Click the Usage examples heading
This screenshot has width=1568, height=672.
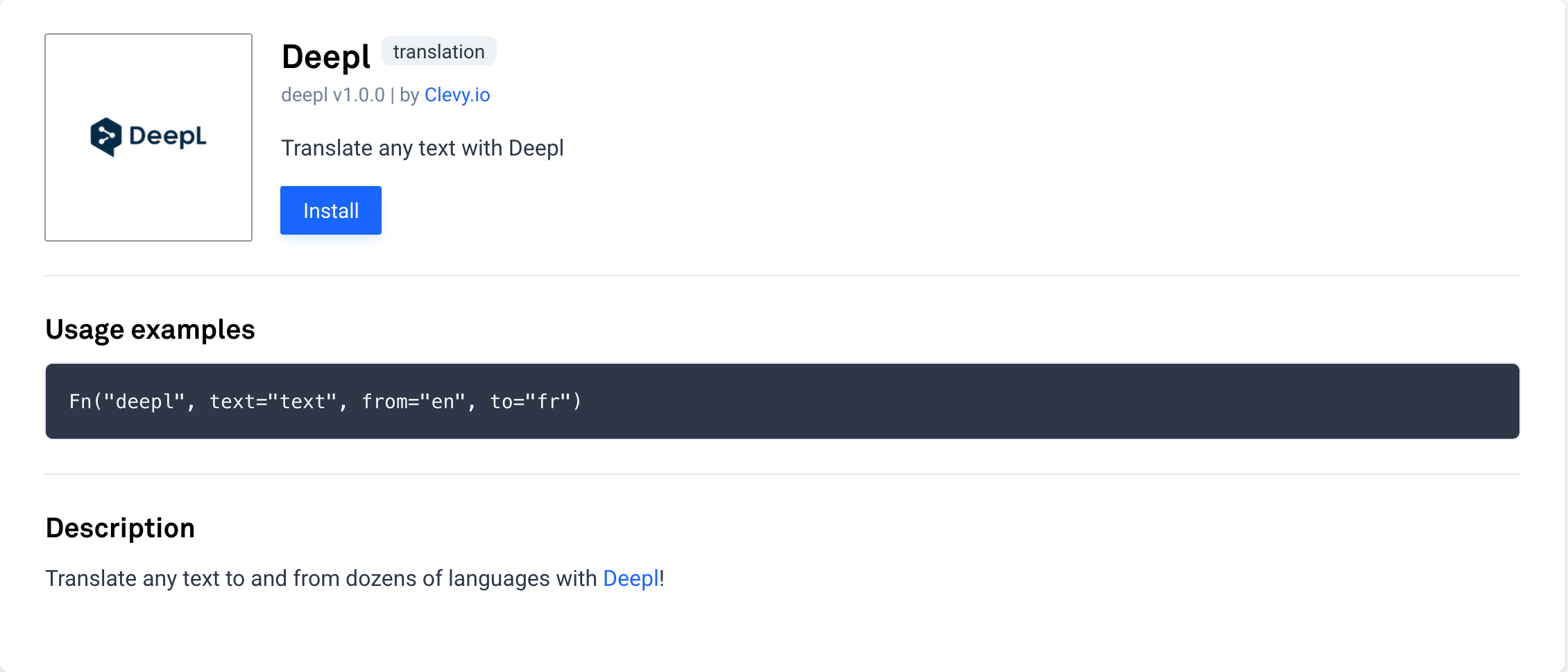[151, 329]
